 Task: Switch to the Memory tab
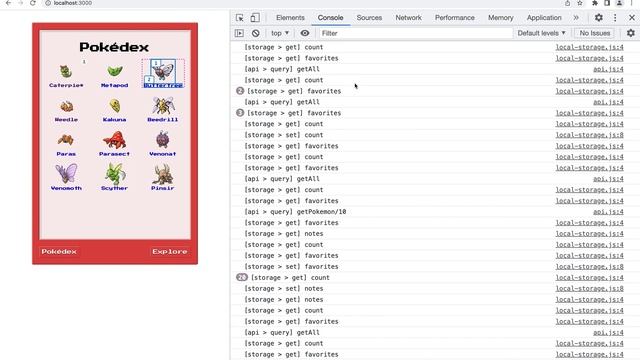pos(500,18)
